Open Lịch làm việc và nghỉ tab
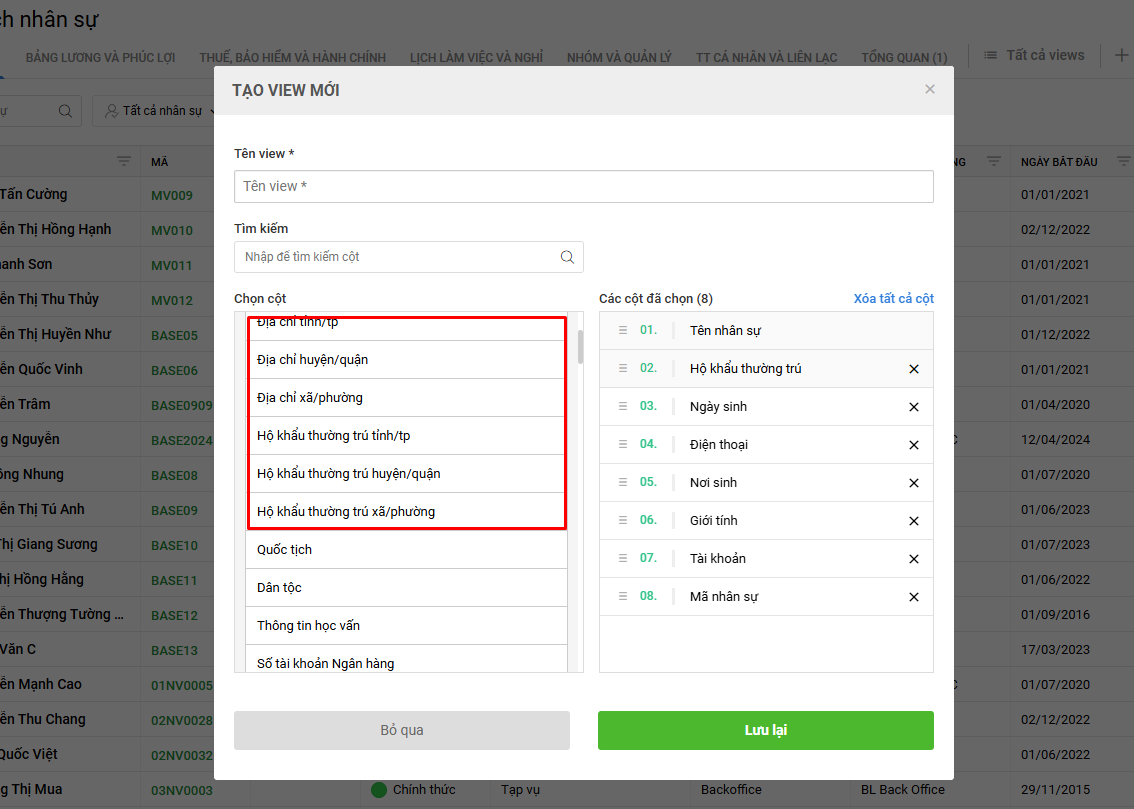 pyautogui.click(x=477, y=57)
